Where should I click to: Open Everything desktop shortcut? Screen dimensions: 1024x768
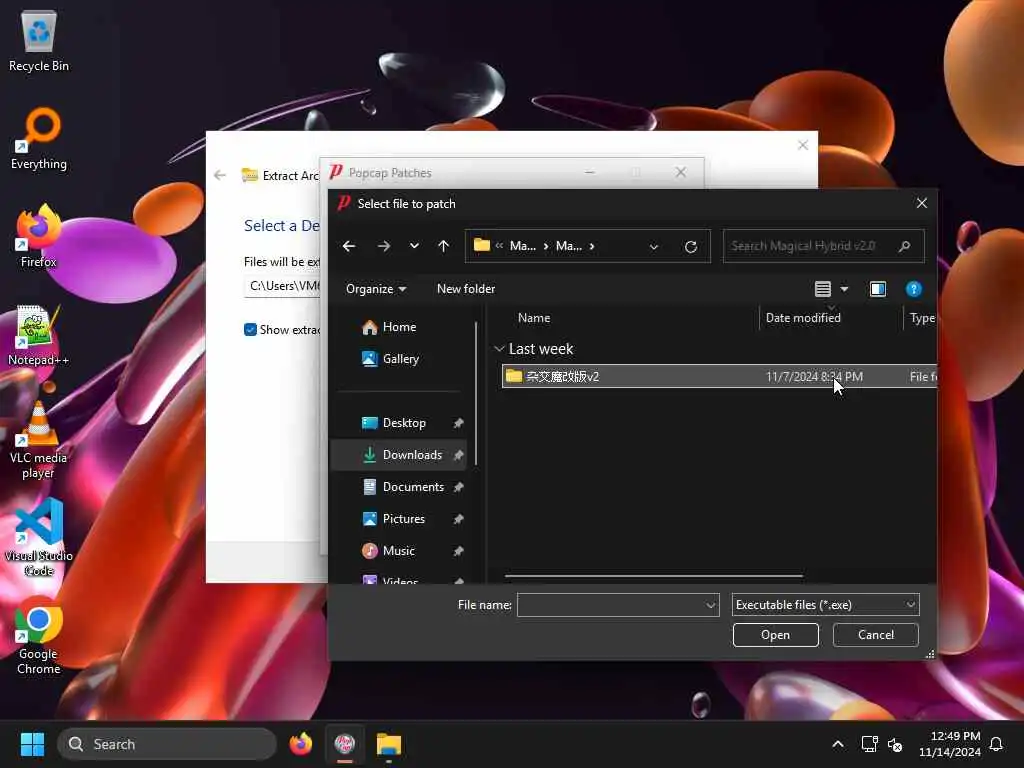(39, 139)
